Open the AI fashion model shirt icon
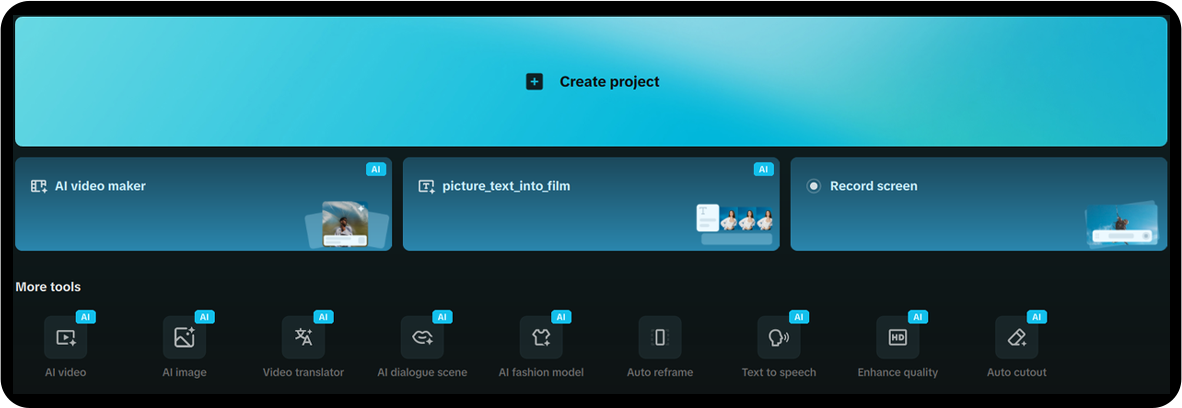This screenshot has height=408, width=1182. click(x=541, y=337)
